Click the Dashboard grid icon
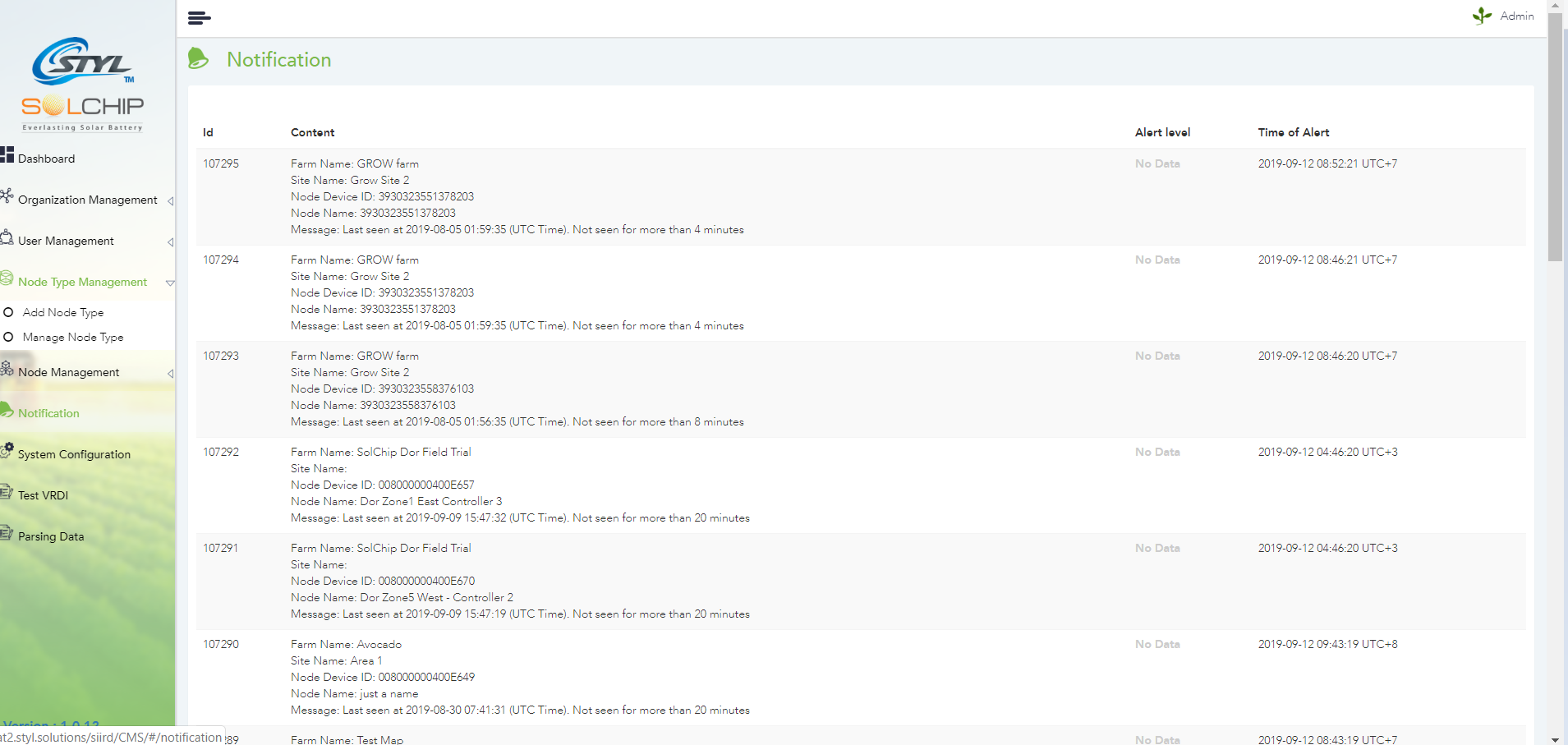The image size is (1568, 745). [7, 154]
